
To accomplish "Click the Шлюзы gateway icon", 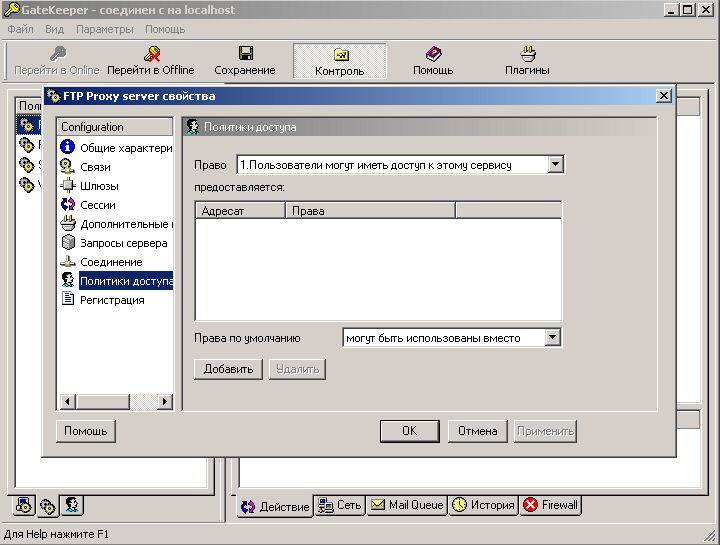I will (68, 185).
